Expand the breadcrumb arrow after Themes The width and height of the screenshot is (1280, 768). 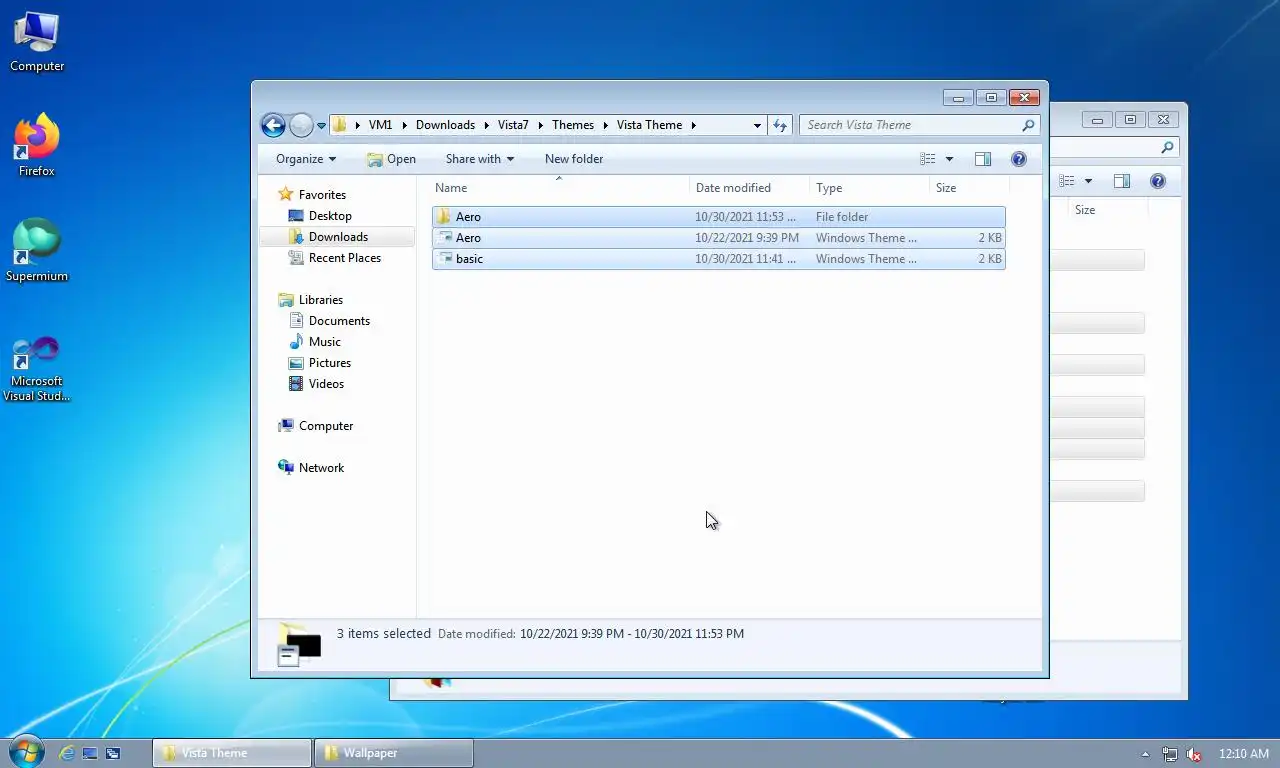click(x=606, y=125)
